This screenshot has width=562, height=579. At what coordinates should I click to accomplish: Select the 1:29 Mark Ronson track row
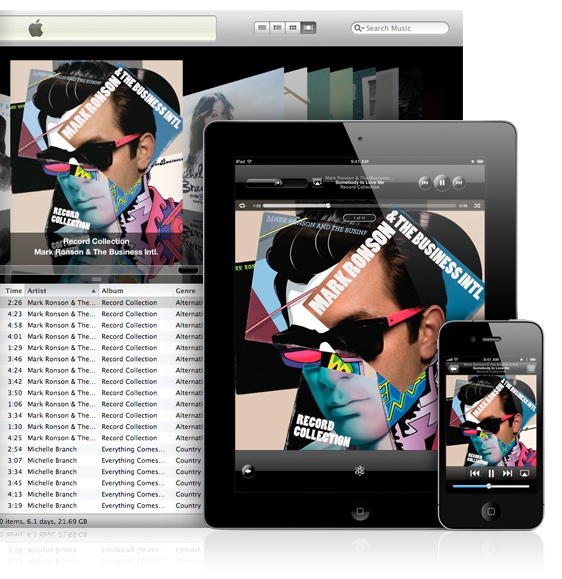102,348
